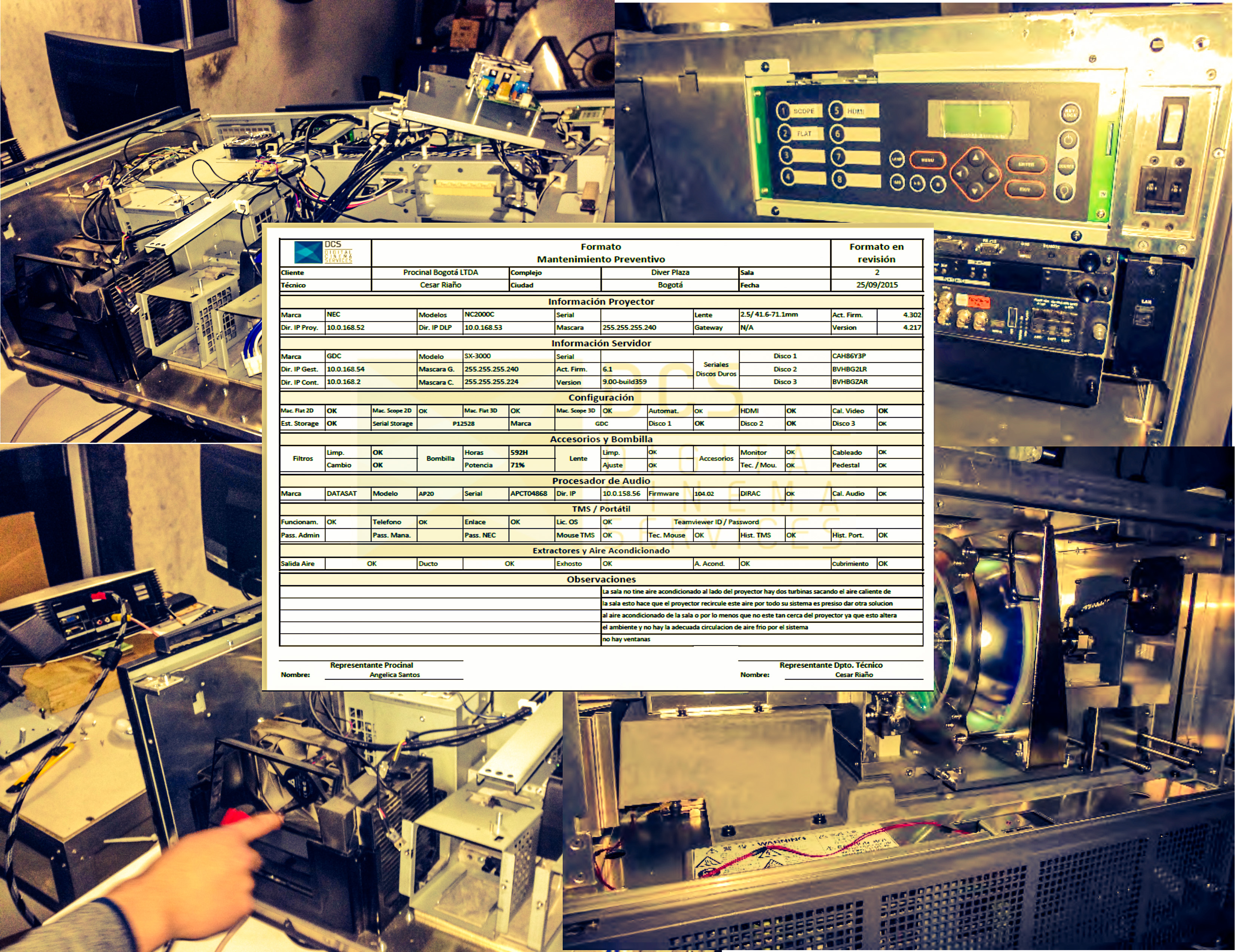Viewport: 1235px width, 952px height.
Task: Click the 'Información Proyector' section header
Action: pos(601,302)
